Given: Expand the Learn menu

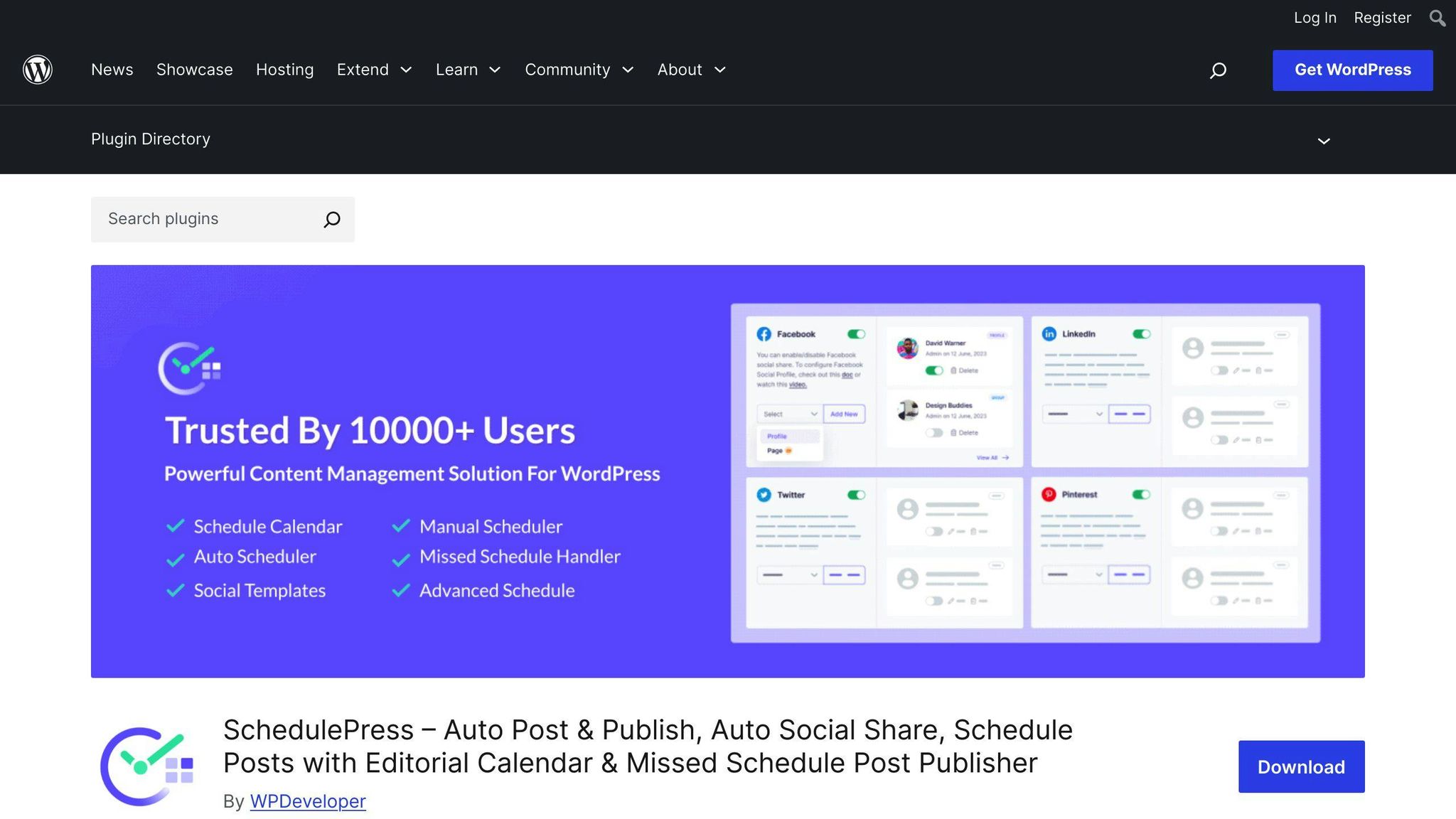Looking at the screenshot, I should [x=469, y=70].
